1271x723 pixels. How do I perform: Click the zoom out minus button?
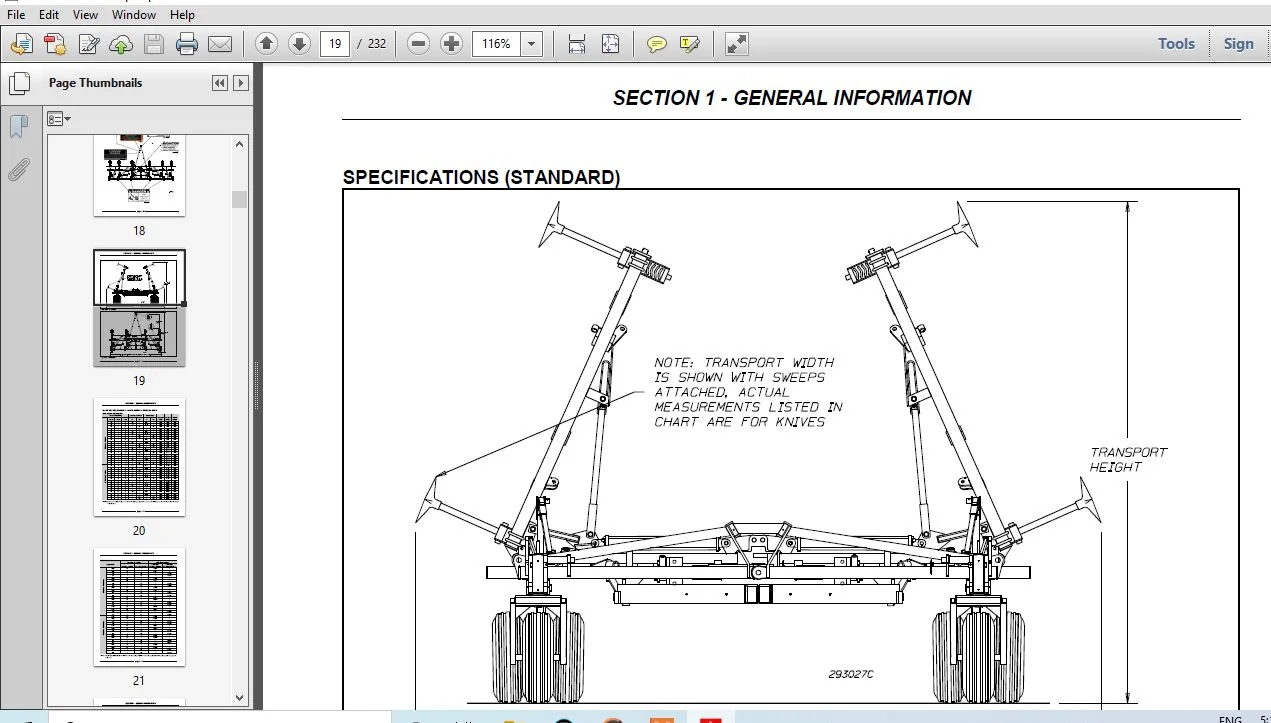click(419, 44)
